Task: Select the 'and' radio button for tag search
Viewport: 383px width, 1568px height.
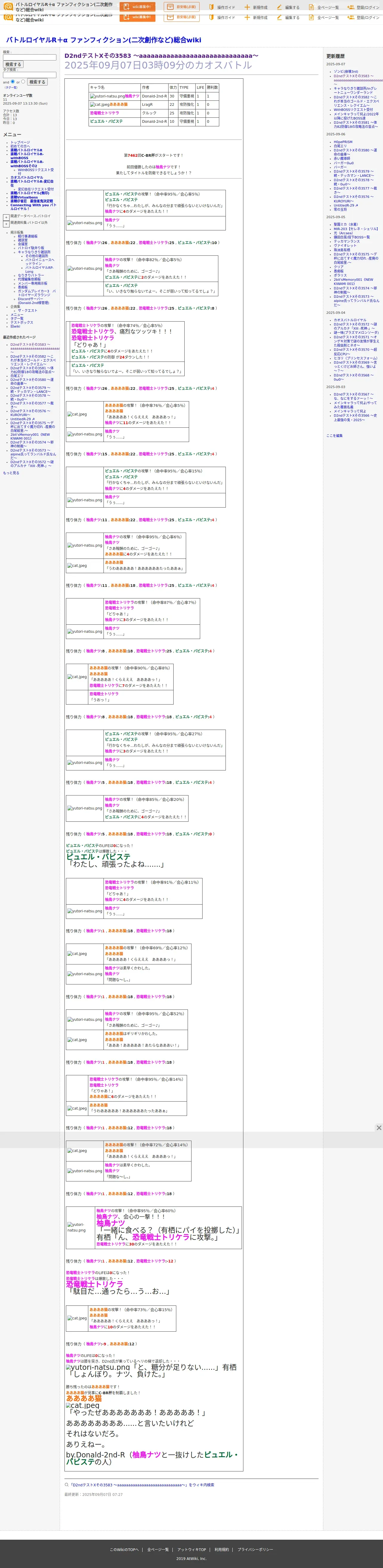Action: [x=13, y=82]
